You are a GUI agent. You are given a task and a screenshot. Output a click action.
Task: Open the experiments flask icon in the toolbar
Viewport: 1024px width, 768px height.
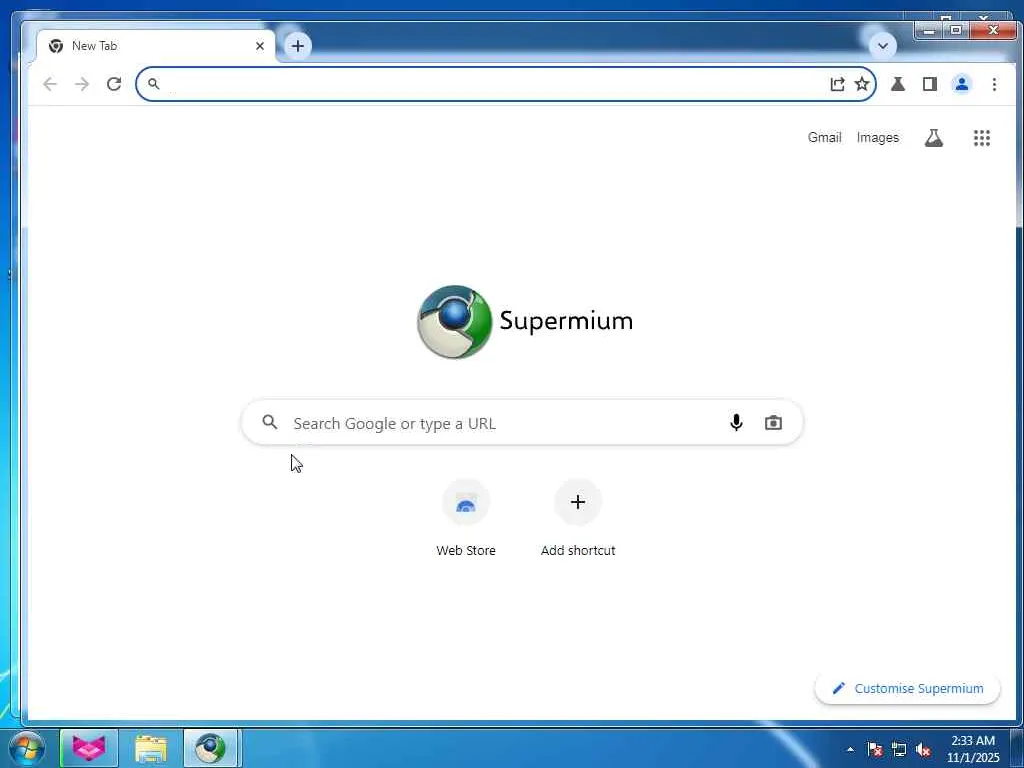[898, 84]
